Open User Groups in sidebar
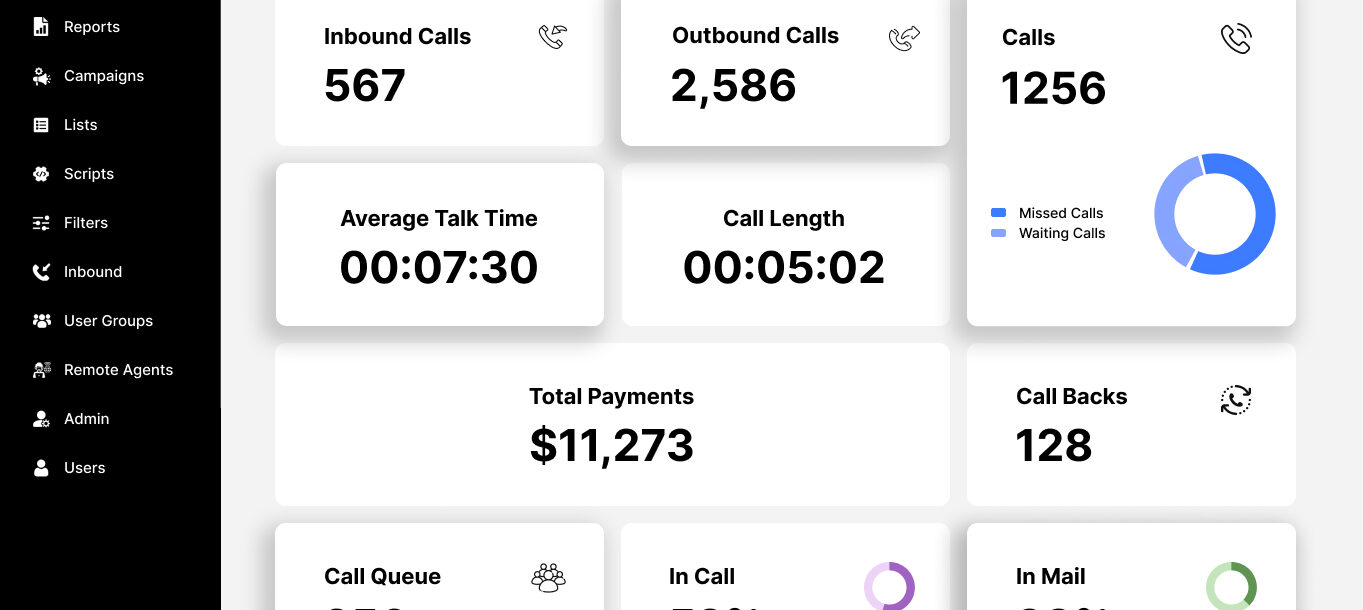1363x610 pixels. click(x=108, y=321)
